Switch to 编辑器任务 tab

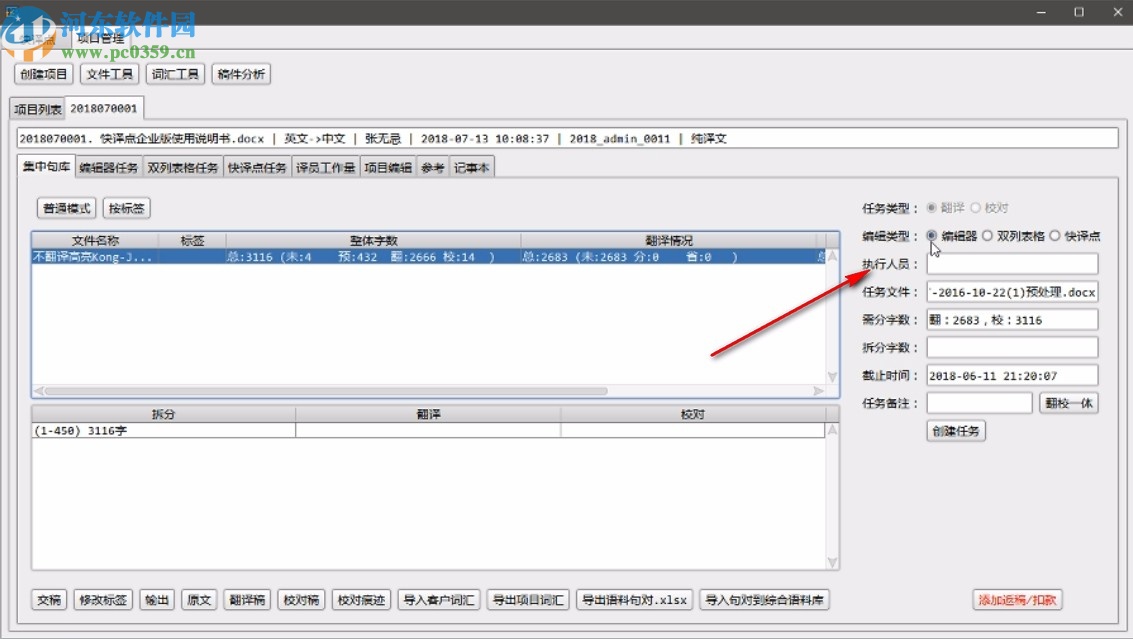108,167
